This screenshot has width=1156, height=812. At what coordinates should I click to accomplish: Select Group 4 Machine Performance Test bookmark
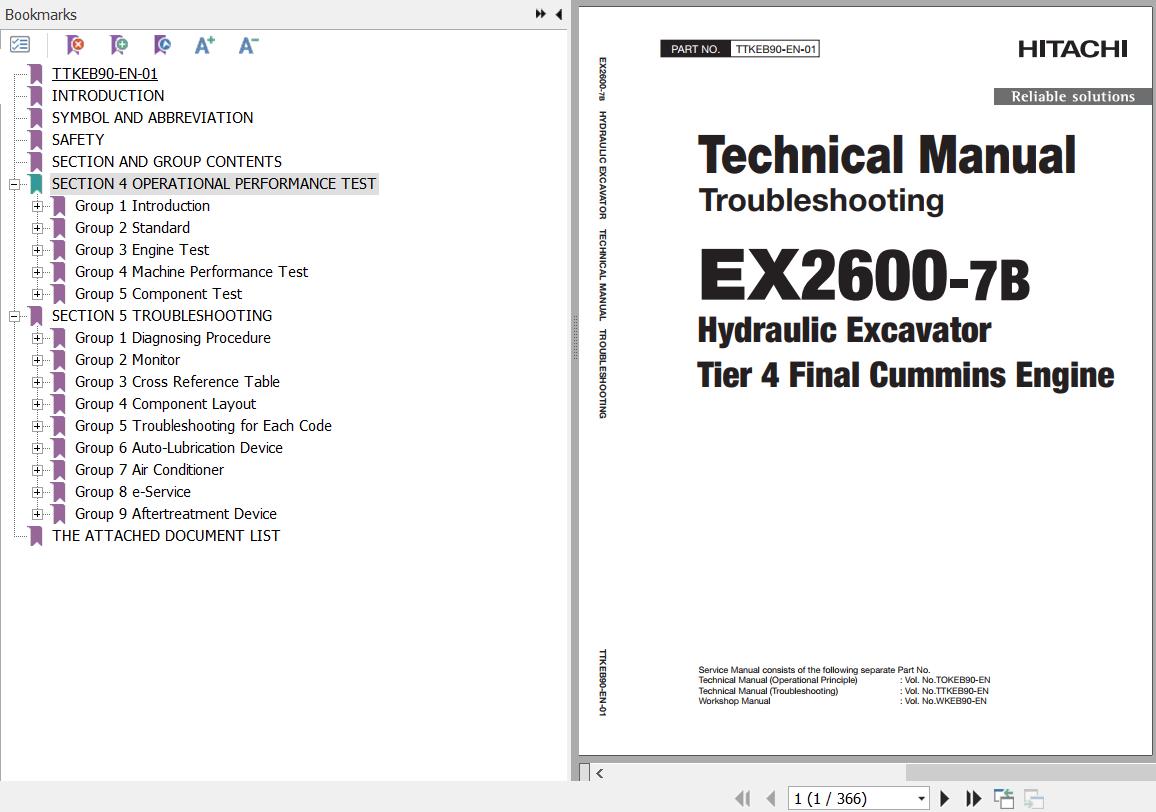coord(191,272)
